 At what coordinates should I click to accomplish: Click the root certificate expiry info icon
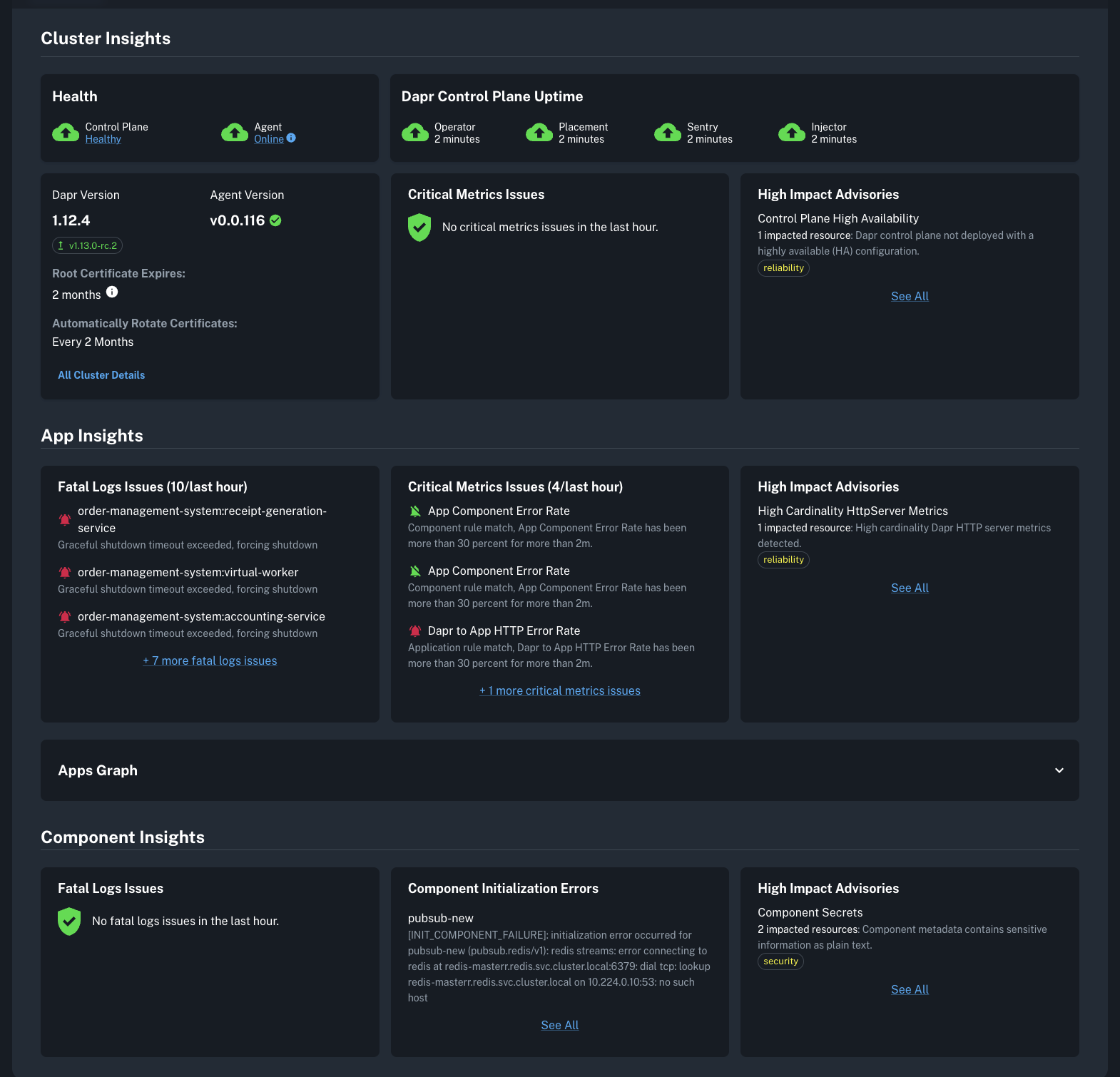112,292
